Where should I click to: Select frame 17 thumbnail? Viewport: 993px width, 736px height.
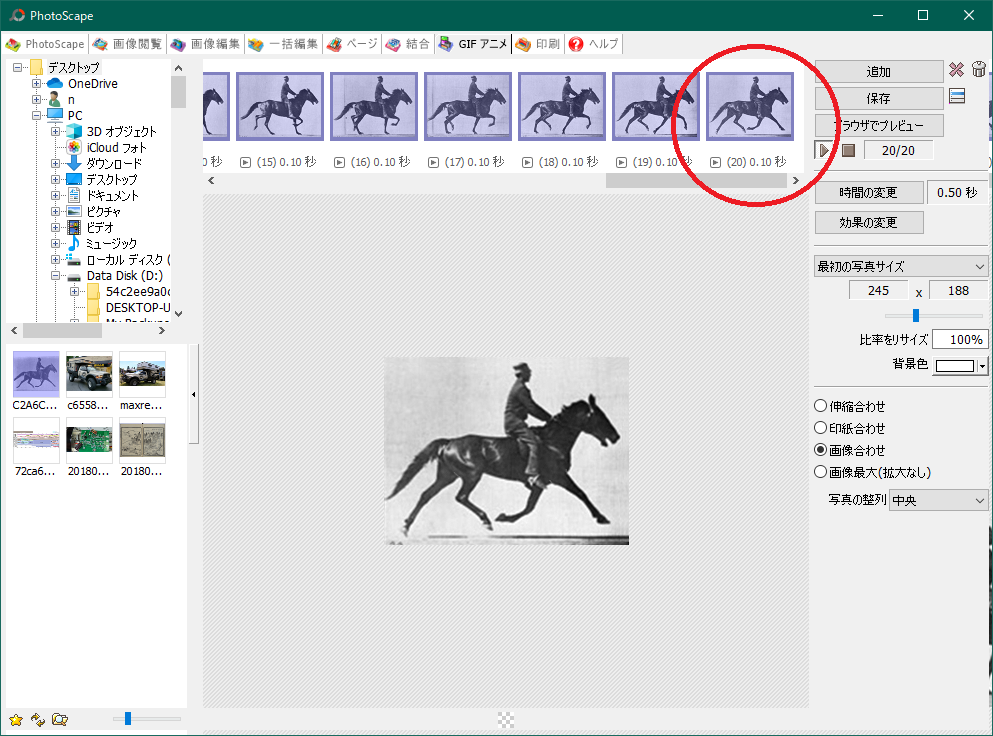pyautogui.click(x=468, y=106)
